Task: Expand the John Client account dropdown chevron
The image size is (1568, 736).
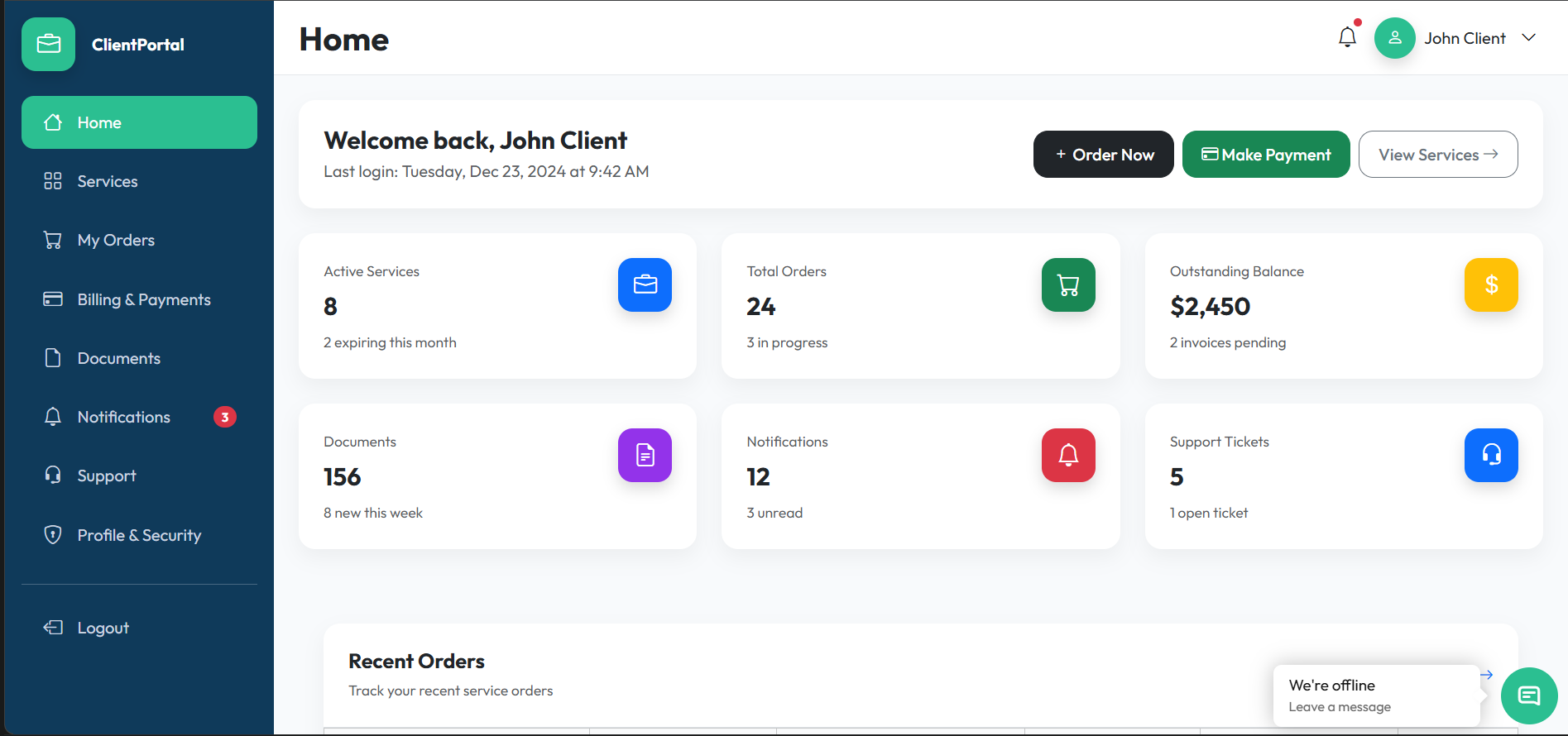Action: tap(1529, 38)
